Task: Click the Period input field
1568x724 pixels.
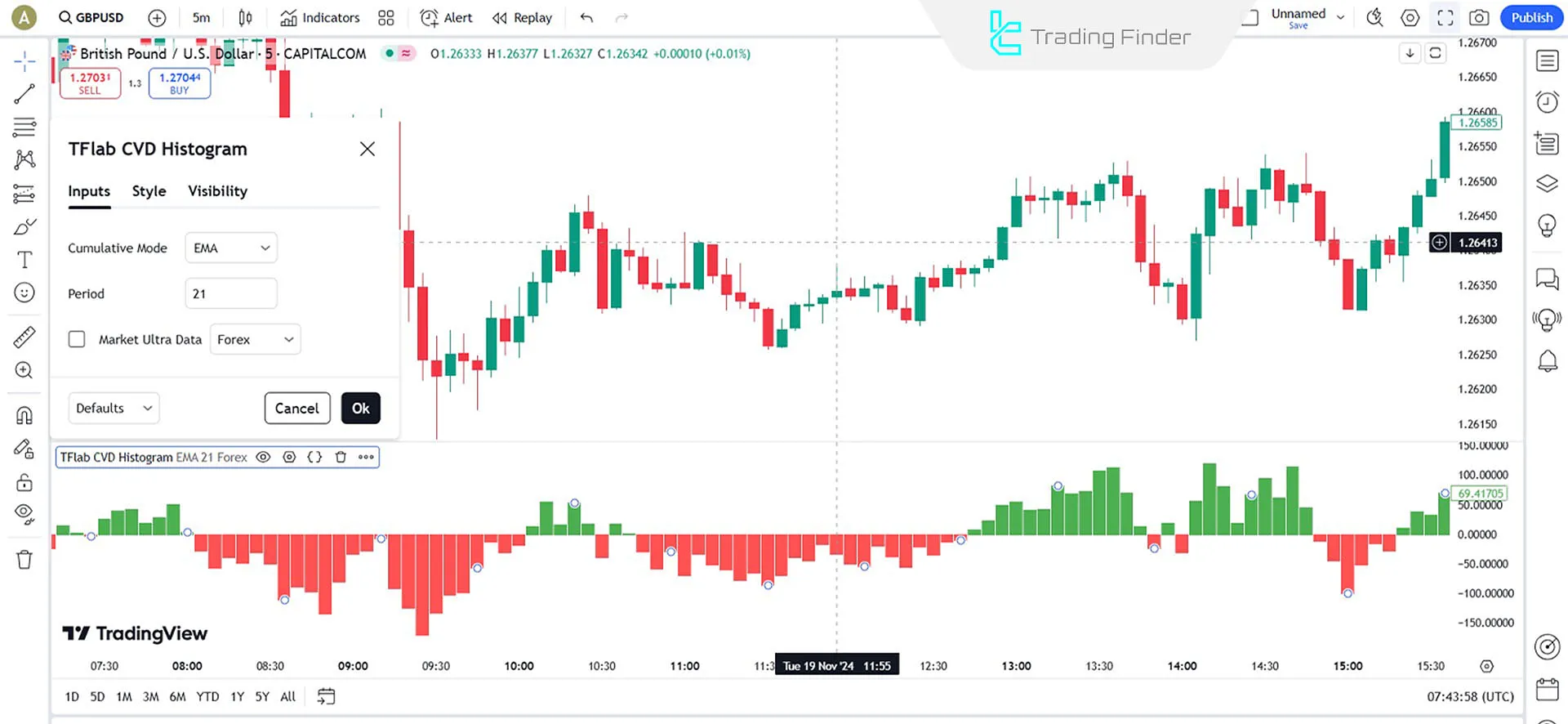Action: pos(231,294)
